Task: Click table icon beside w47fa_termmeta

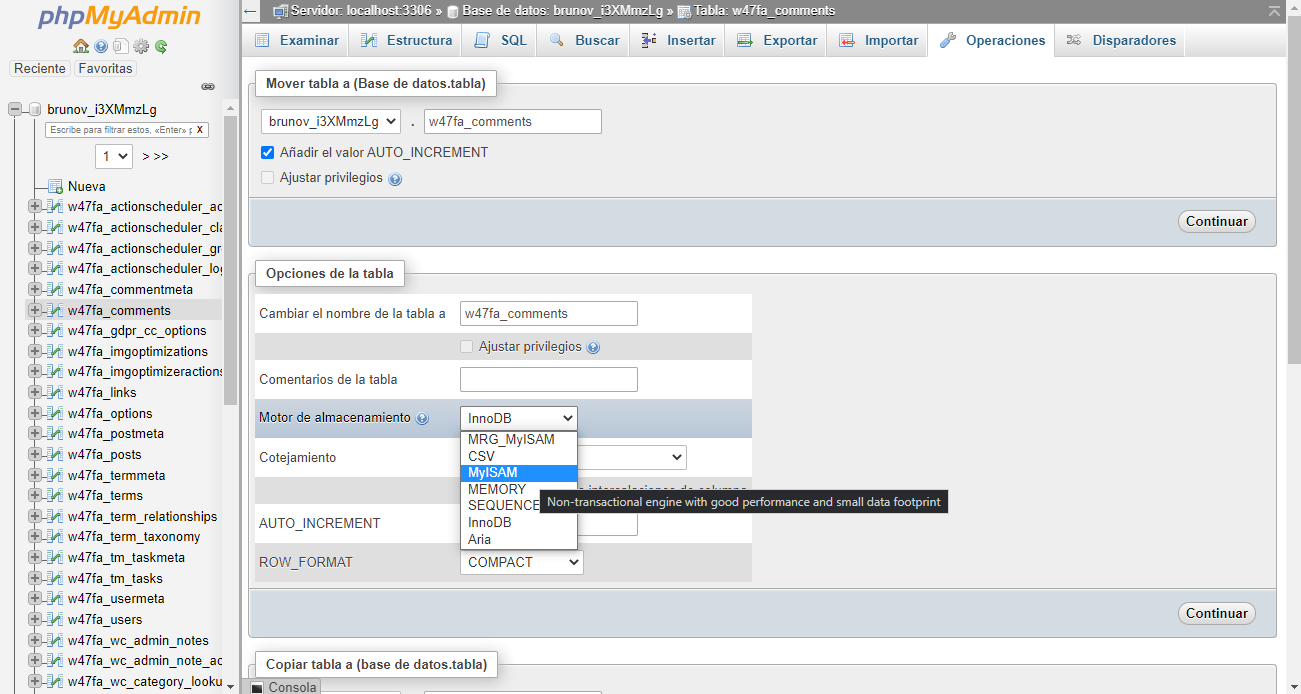Action: [x=56, y=475]
